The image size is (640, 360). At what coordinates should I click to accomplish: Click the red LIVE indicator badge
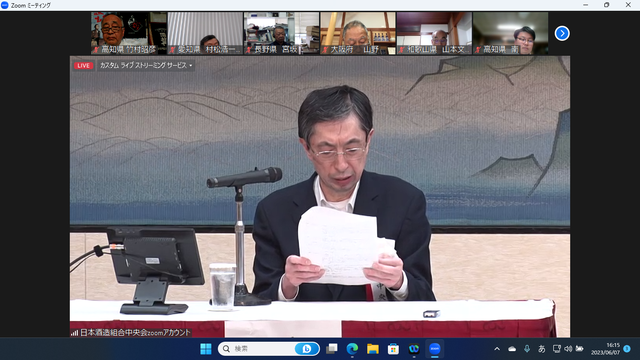83,65
